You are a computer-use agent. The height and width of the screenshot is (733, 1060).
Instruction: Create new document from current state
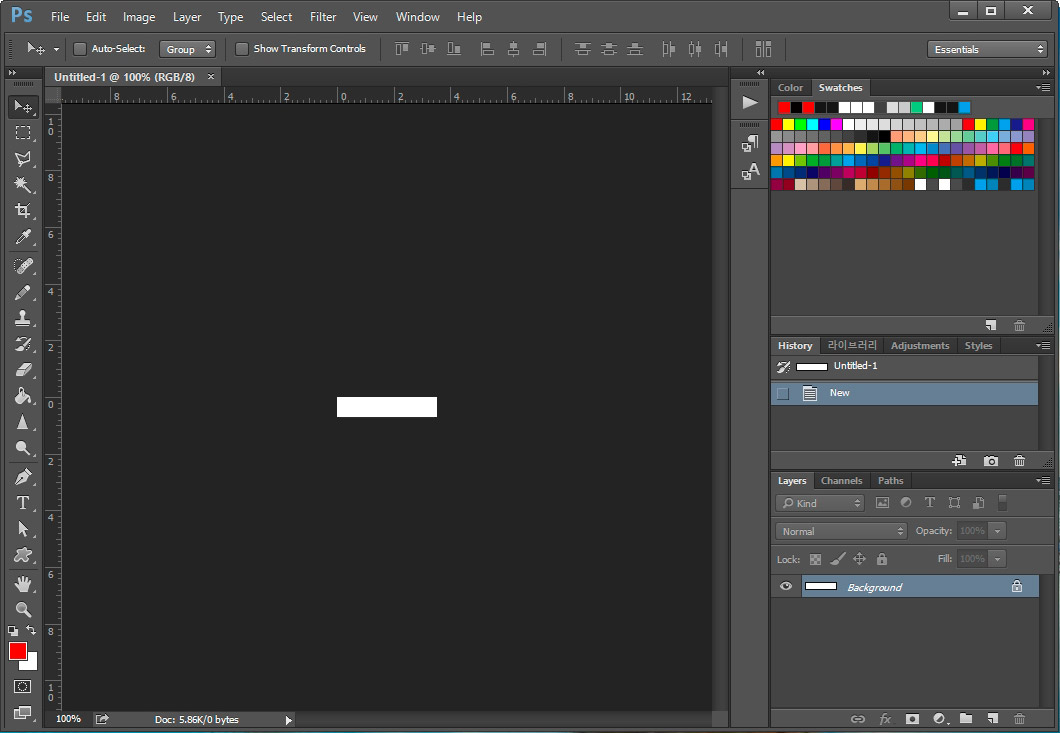(x=959, y=461)
